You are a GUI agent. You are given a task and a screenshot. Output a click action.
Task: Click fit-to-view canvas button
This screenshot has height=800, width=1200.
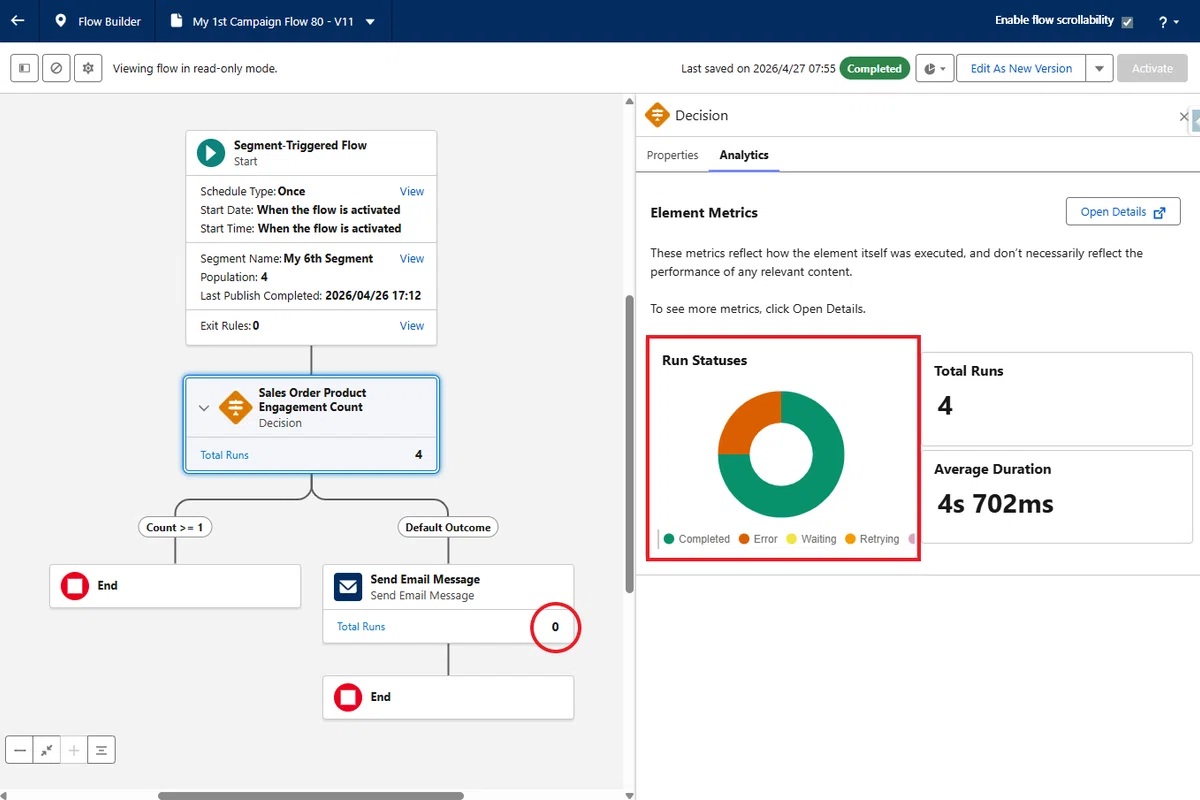coord(46,750)
